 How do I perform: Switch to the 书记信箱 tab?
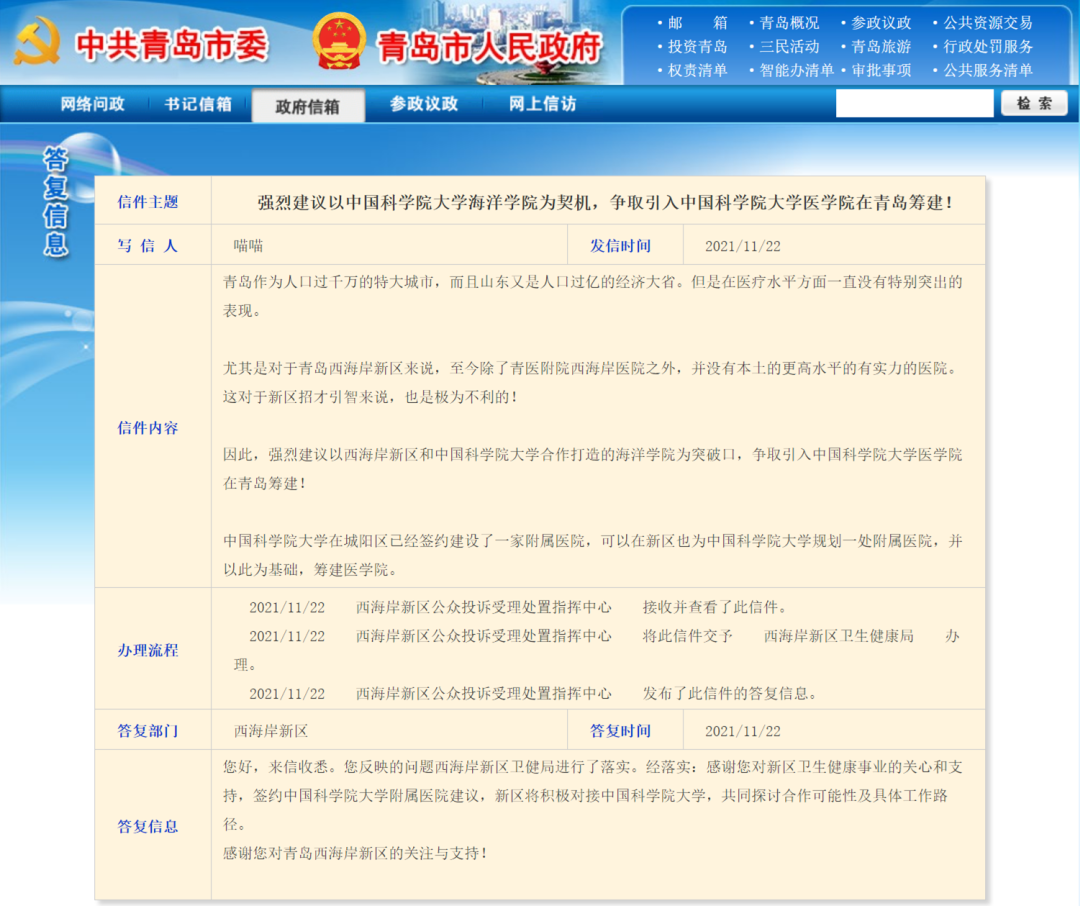point(198,104)
